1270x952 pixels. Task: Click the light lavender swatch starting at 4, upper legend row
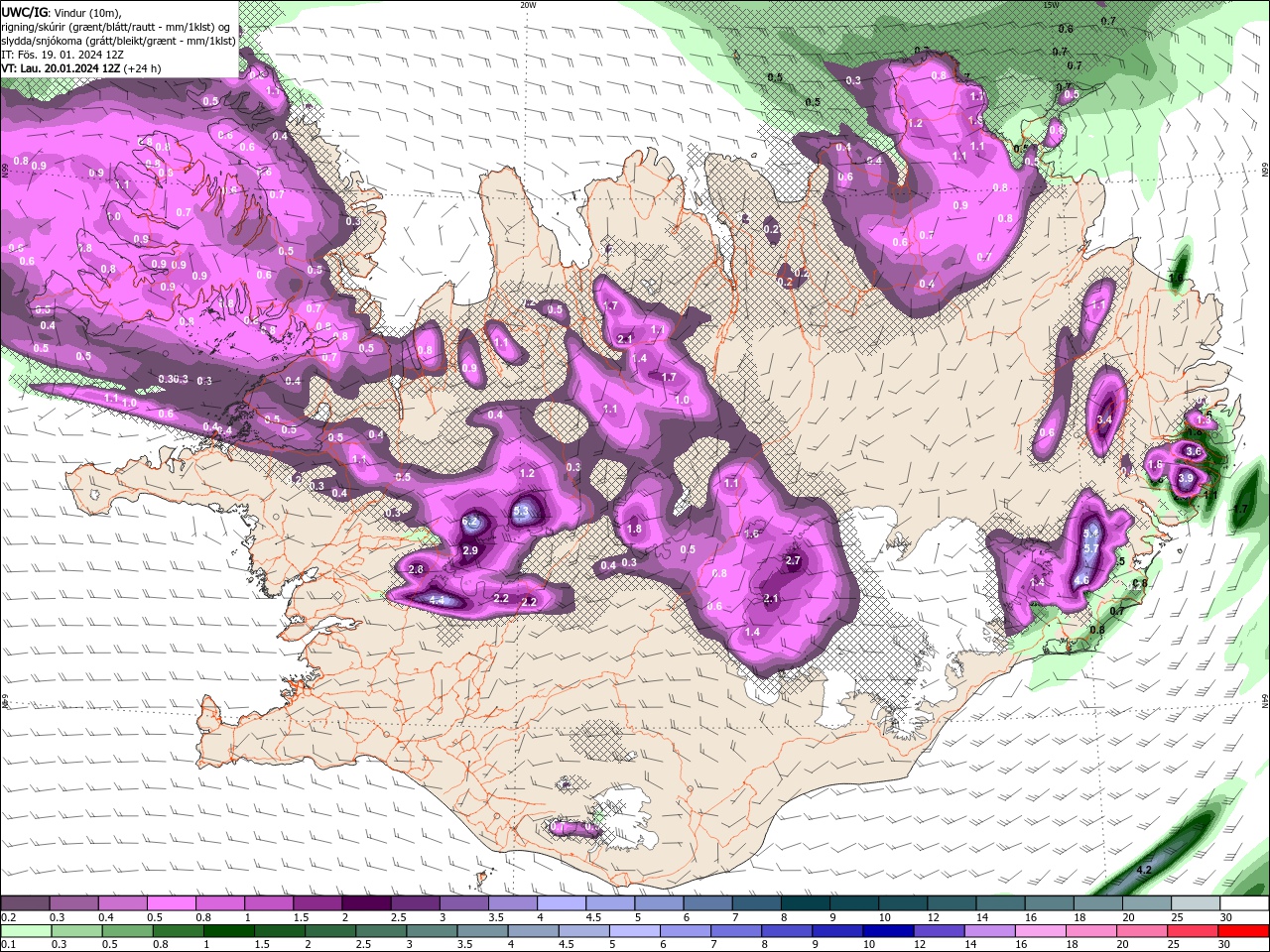pyautogui.click(x=563, y=903)
